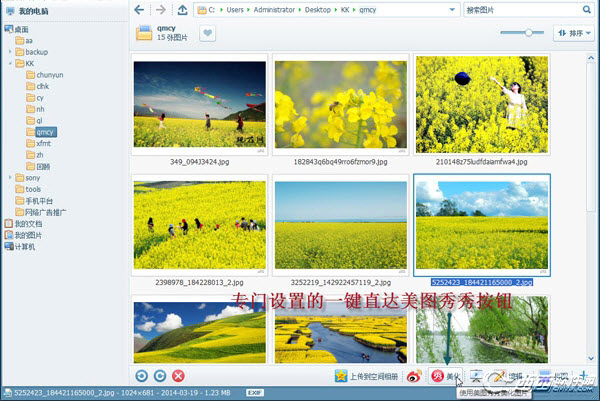Click the EXIF badge in status bar
The height and width of the screenshot is (401, 600).
(255, 393)
